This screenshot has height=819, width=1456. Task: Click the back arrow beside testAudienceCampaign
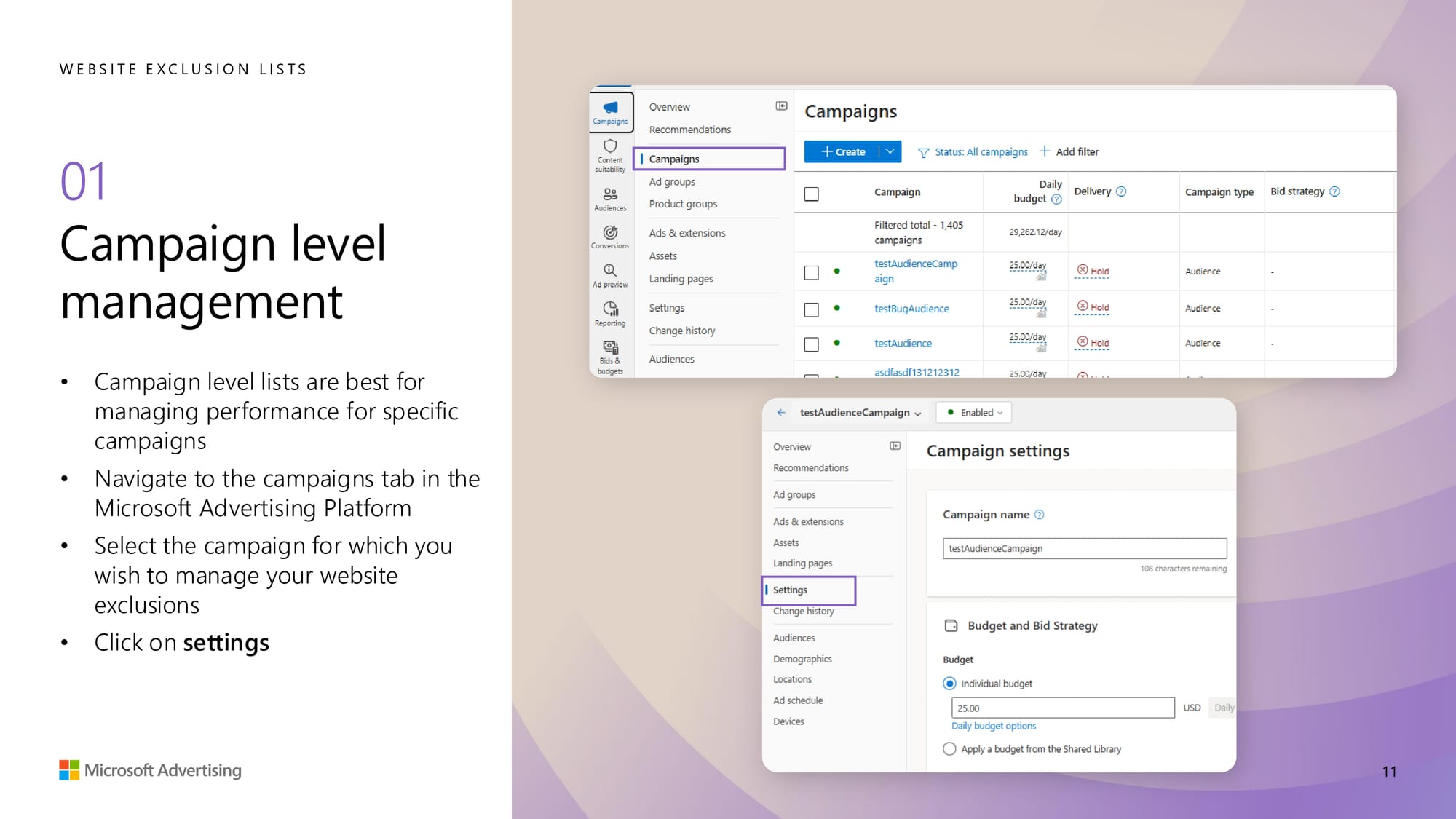click(x=781, y=412)
